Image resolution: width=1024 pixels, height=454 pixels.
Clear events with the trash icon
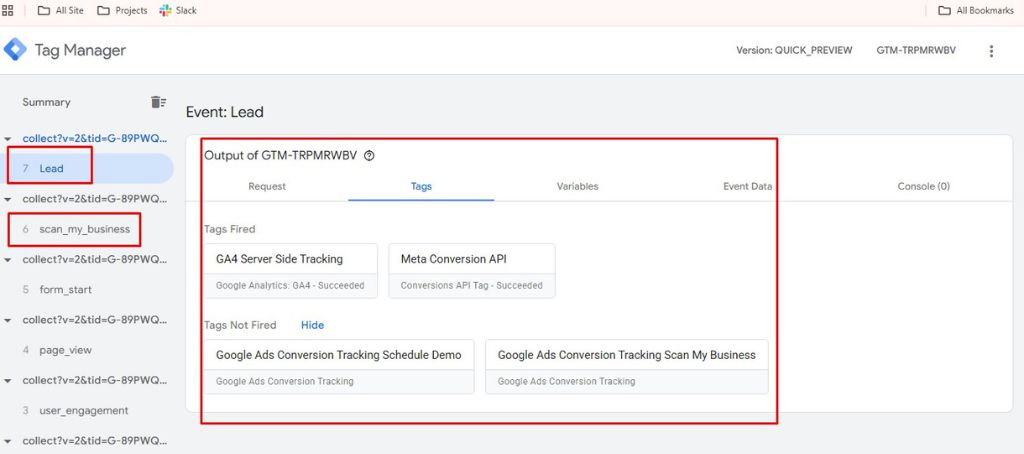[158, 102]
